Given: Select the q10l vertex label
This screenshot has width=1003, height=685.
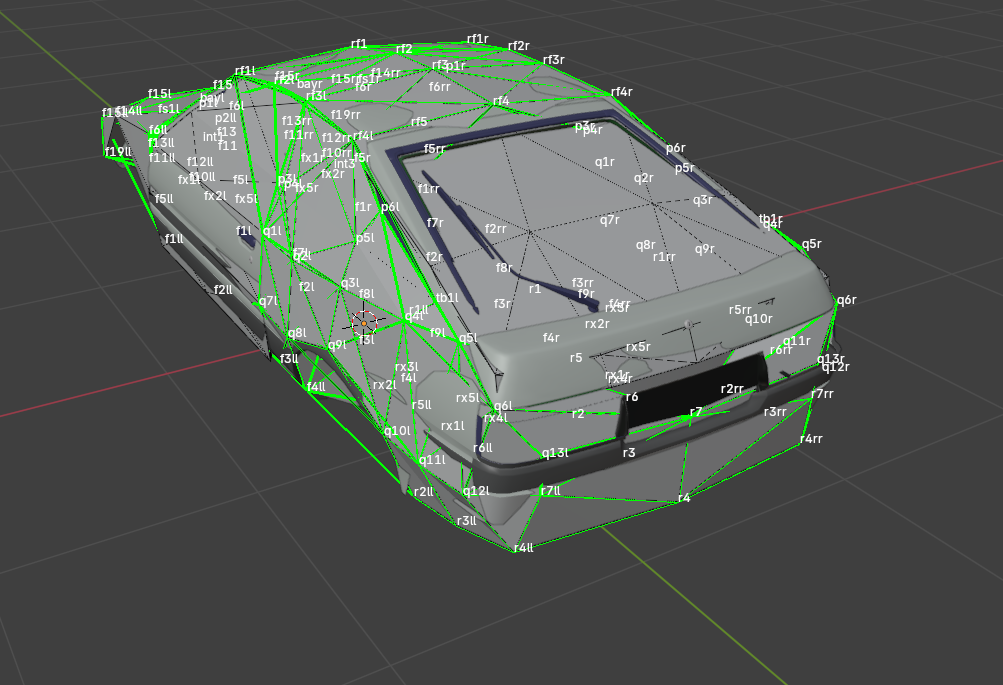Looking at the screenshot, I should click(x=397, y=431).
